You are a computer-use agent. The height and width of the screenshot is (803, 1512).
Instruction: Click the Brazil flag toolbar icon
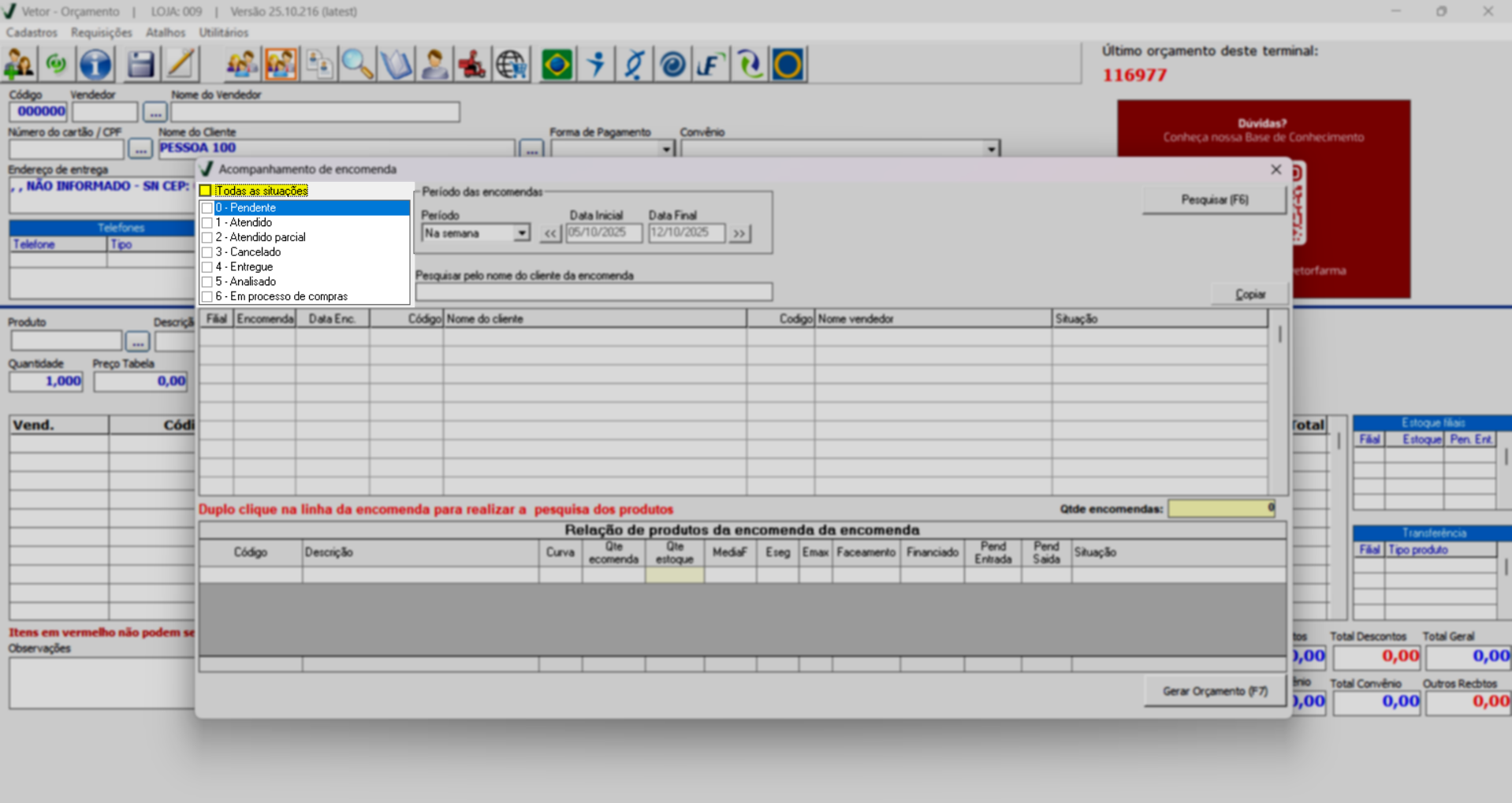[557, 65]
